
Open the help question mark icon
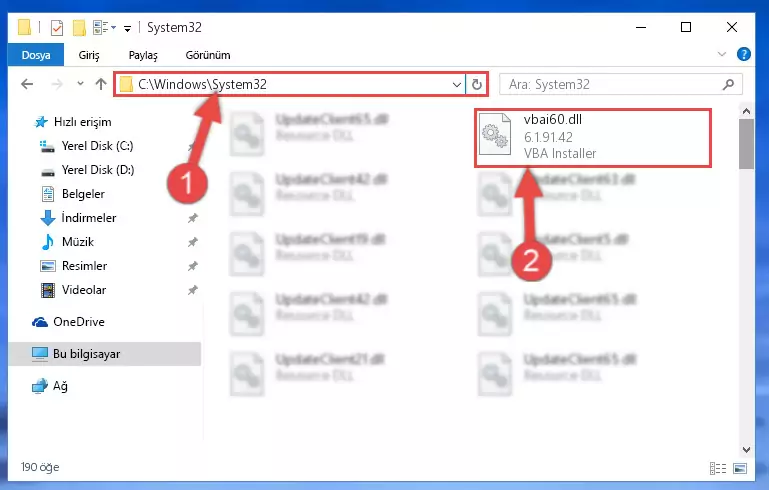click(x=743, y=54)
